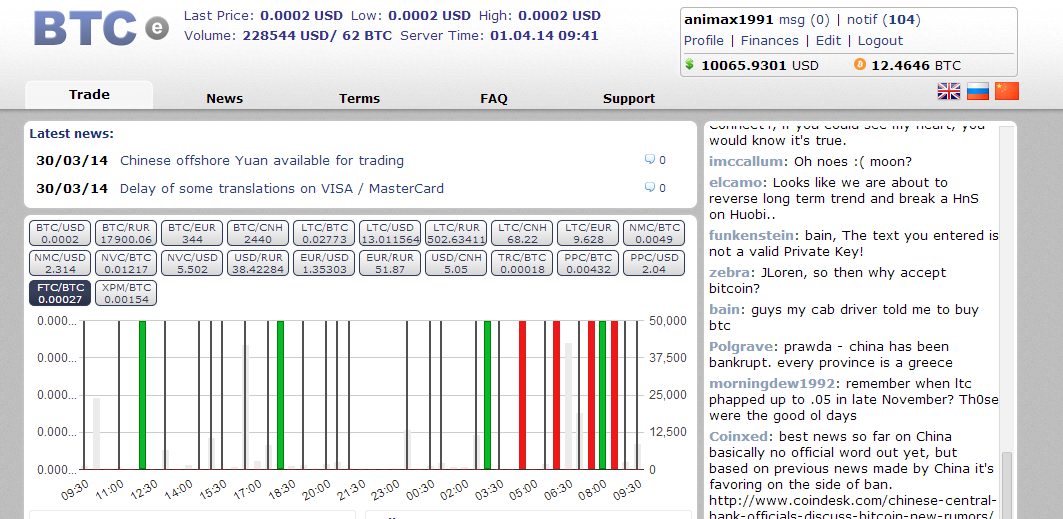Viewport: 1063px width, 519px height.
Task: Select the BTC/RUR pair
Action: click(x=126, y=233)
